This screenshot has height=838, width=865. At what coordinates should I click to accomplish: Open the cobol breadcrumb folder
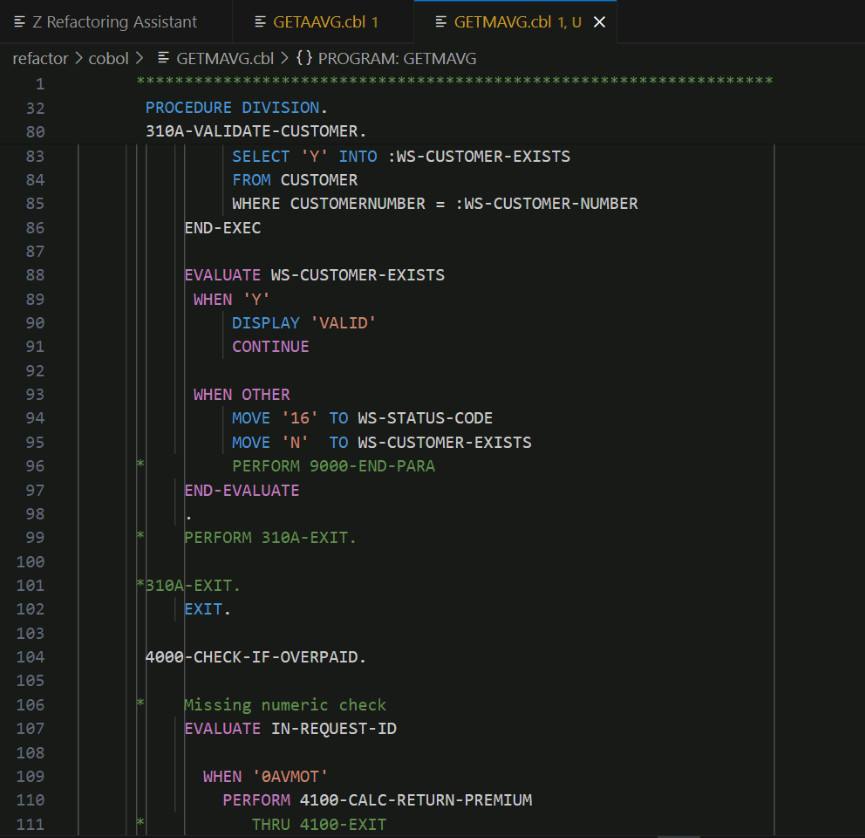point(109,58)
